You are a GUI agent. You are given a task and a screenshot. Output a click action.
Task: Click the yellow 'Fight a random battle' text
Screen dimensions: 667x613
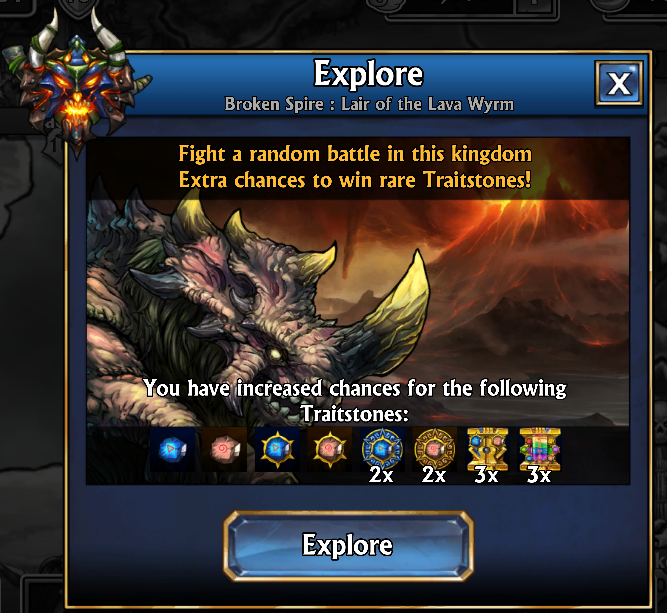coord(355,154)
